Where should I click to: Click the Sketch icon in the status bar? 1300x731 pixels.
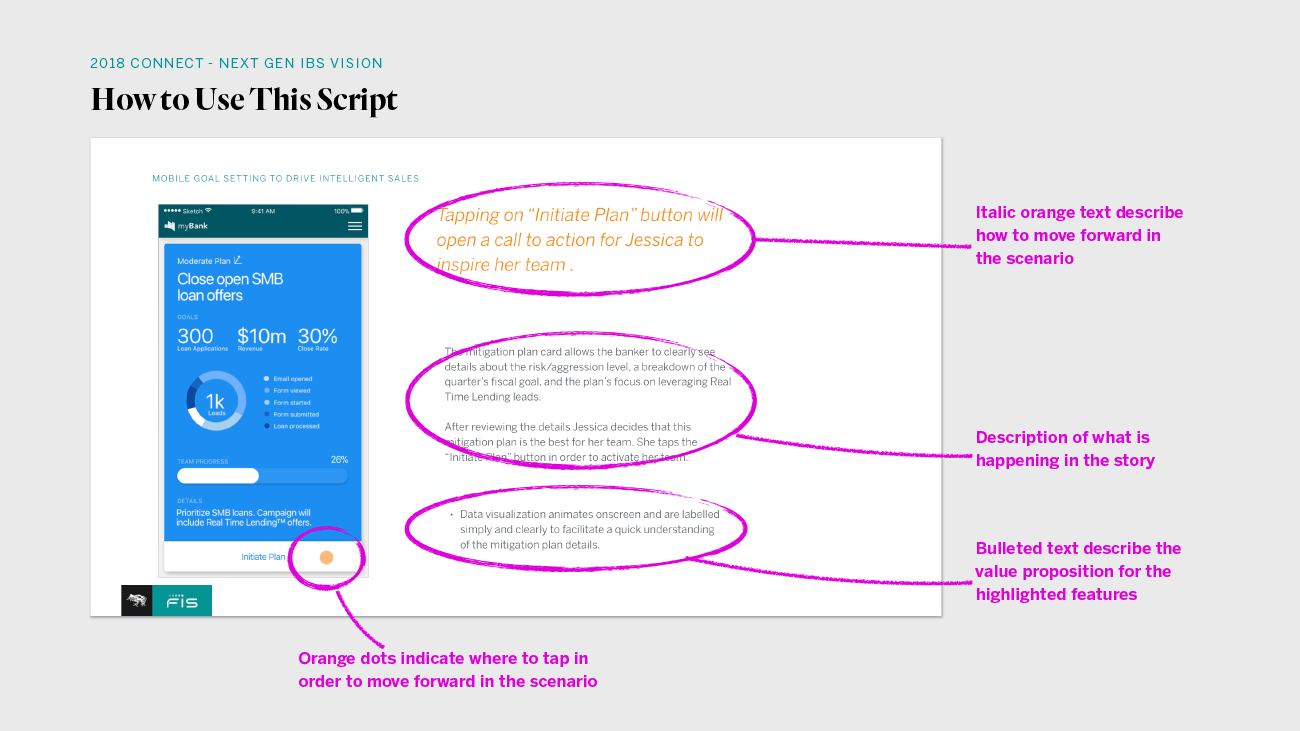(x=193, y=212)
